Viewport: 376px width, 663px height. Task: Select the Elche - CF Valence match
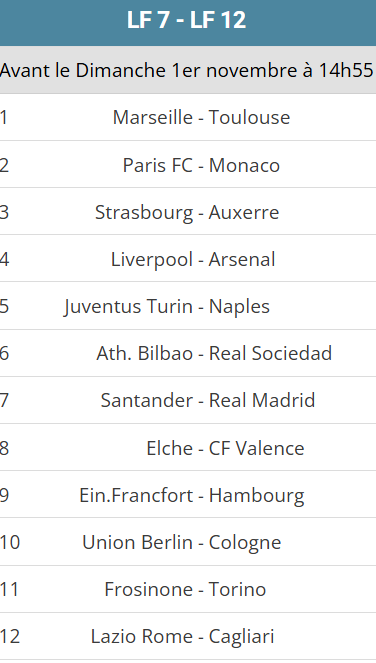pos(225,448)
